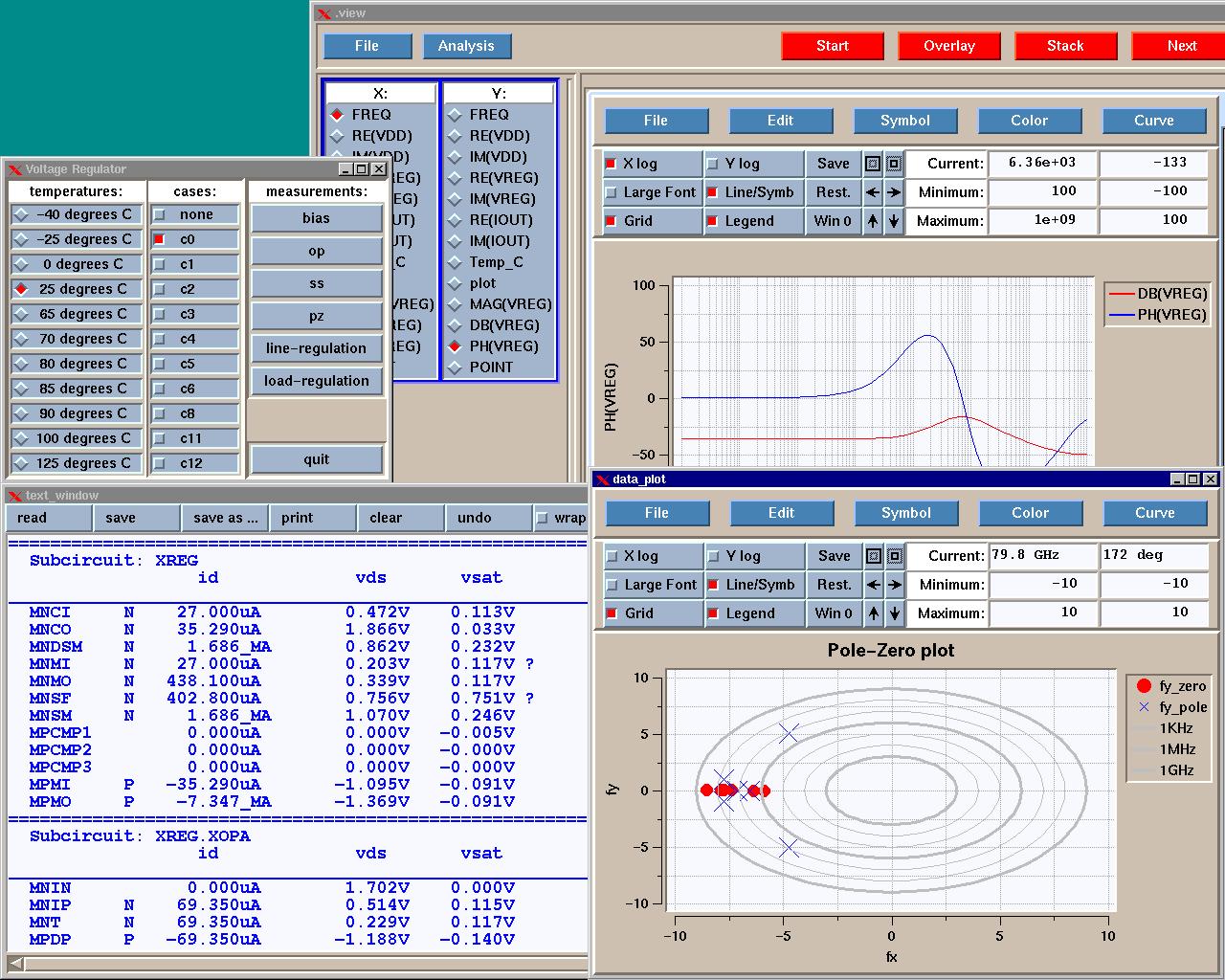Image resolution: width=1225 pixels, height=980 pixels.
Task: Select the 85 degrees C temperature
Action: (21, 389)
